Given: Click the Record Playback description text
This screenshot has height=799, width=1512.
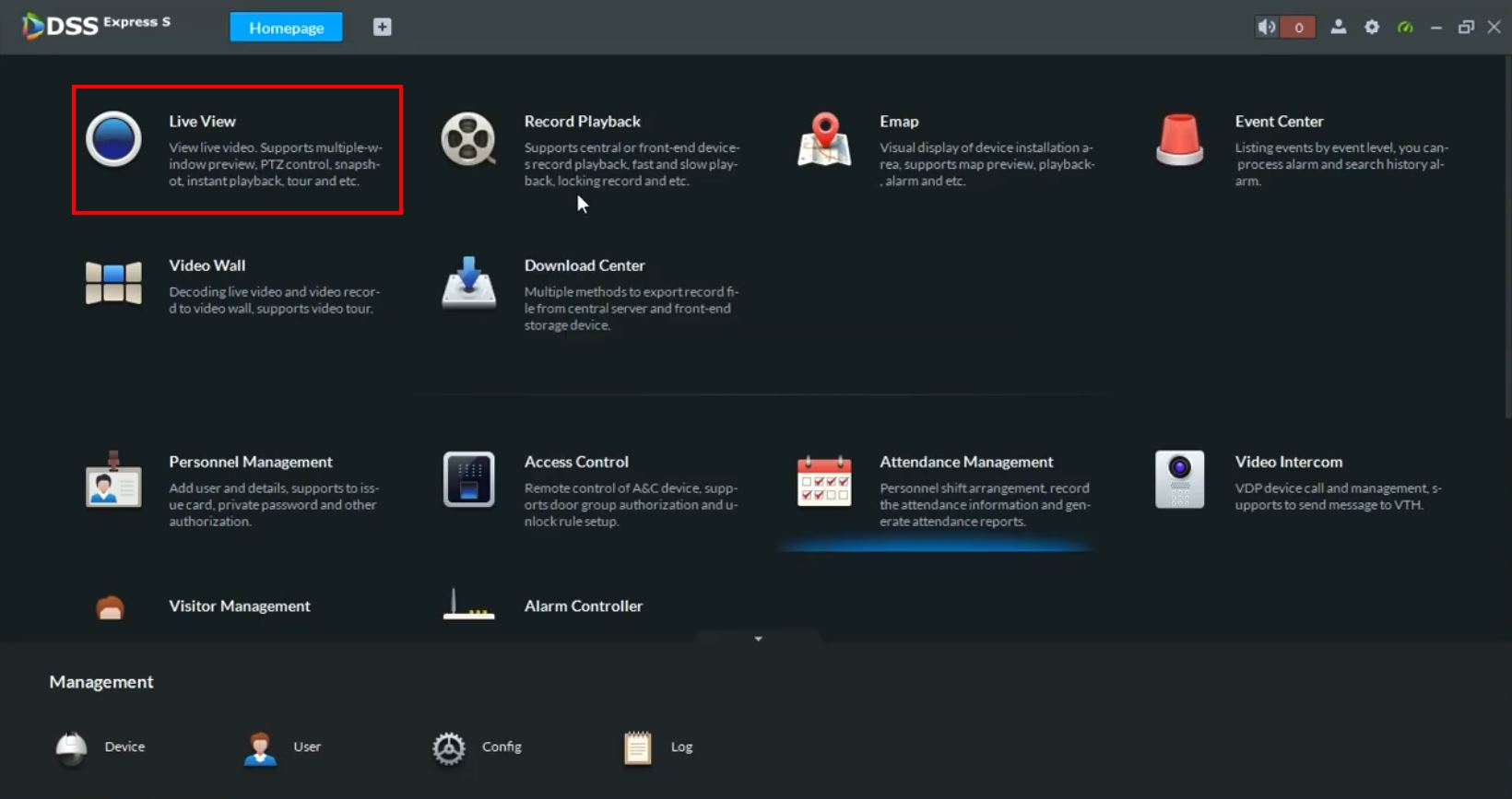Looking at the screenshot, I should tap(632, 164).
